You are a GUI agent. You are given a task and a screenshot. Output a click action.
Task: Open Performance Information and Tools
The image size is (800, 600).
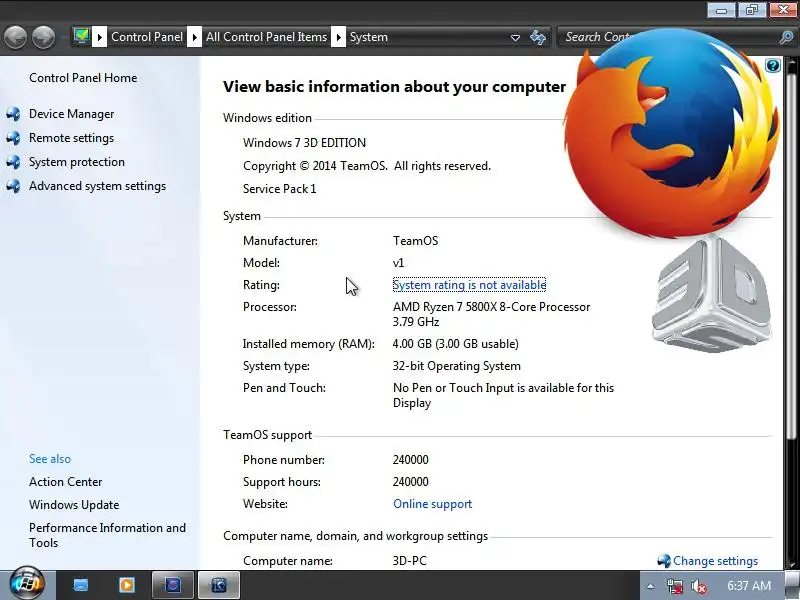[x=107, y=535]
